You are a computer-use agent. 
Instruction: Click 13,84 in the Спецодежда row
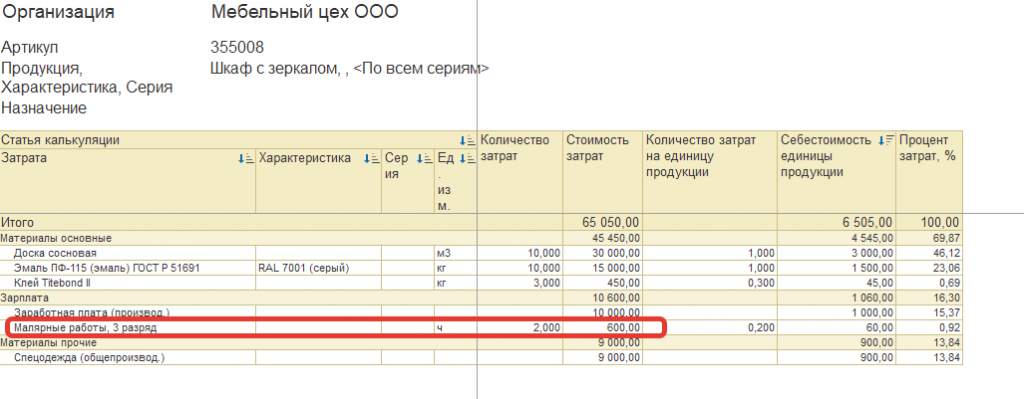tap(929, 357)
